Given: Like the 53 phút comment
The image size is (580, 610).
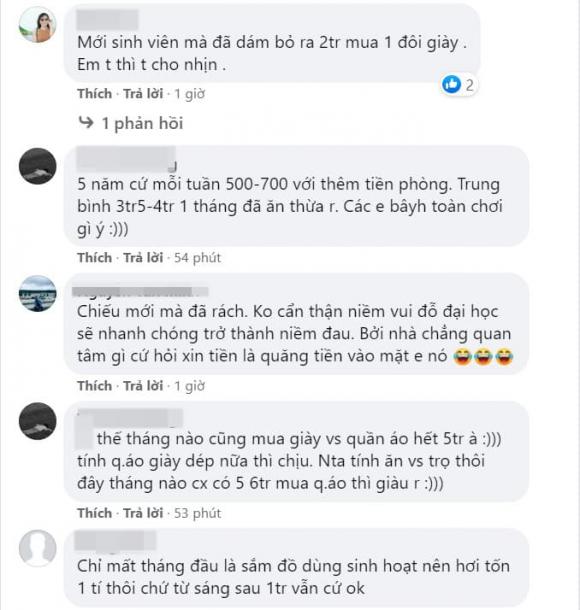Looking at the screenshot, I should (95, 513).
